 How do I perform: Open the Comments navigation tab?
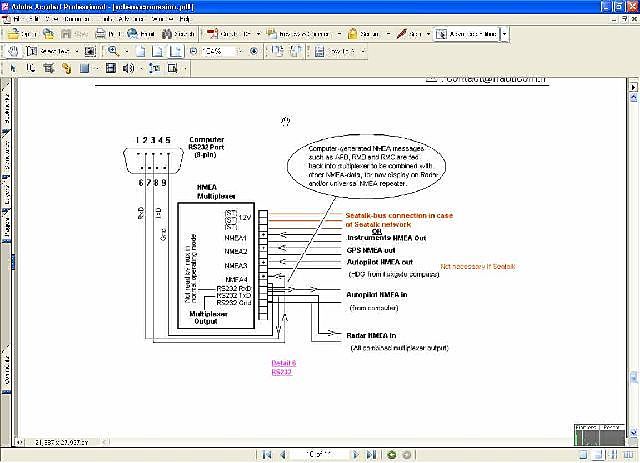pyautogui.click(x=6, y=369)
